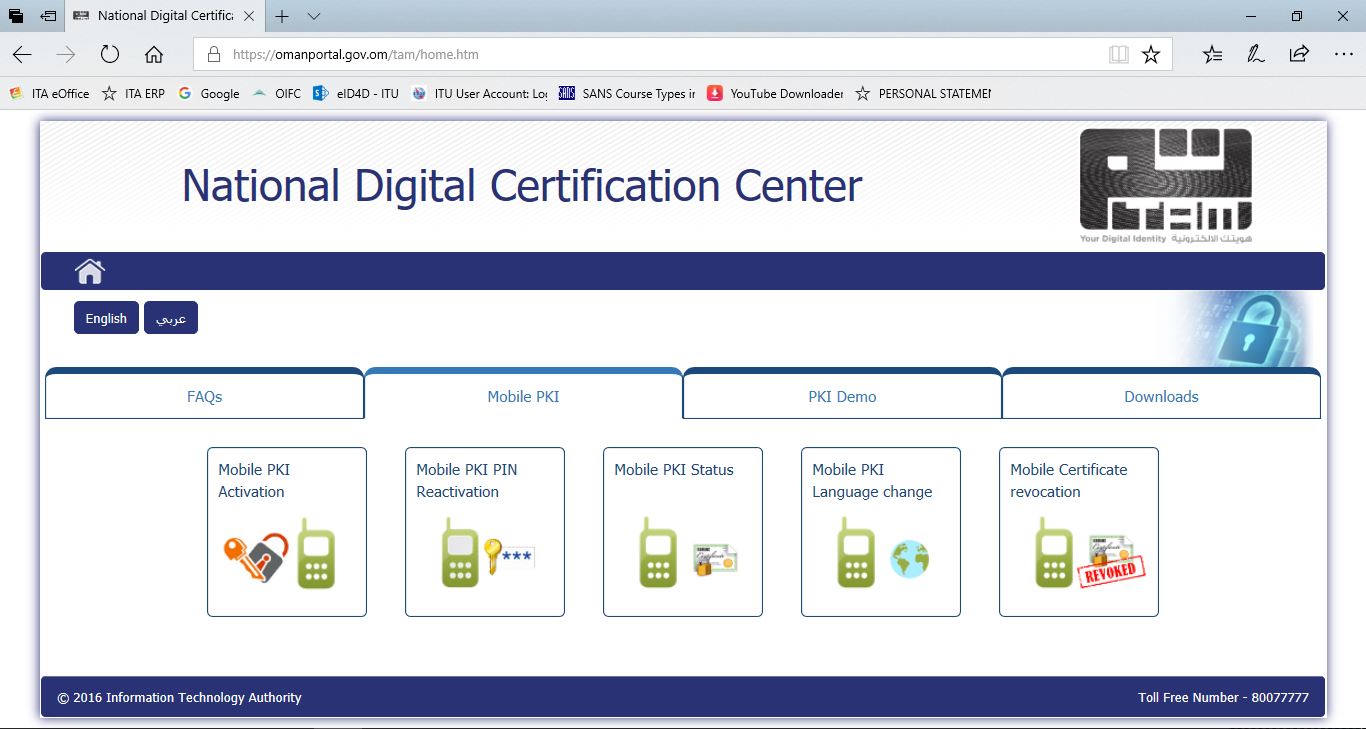Open Mobile PKI Status tile
This screenshot has width=1366, height=729.
pos(682,532)
